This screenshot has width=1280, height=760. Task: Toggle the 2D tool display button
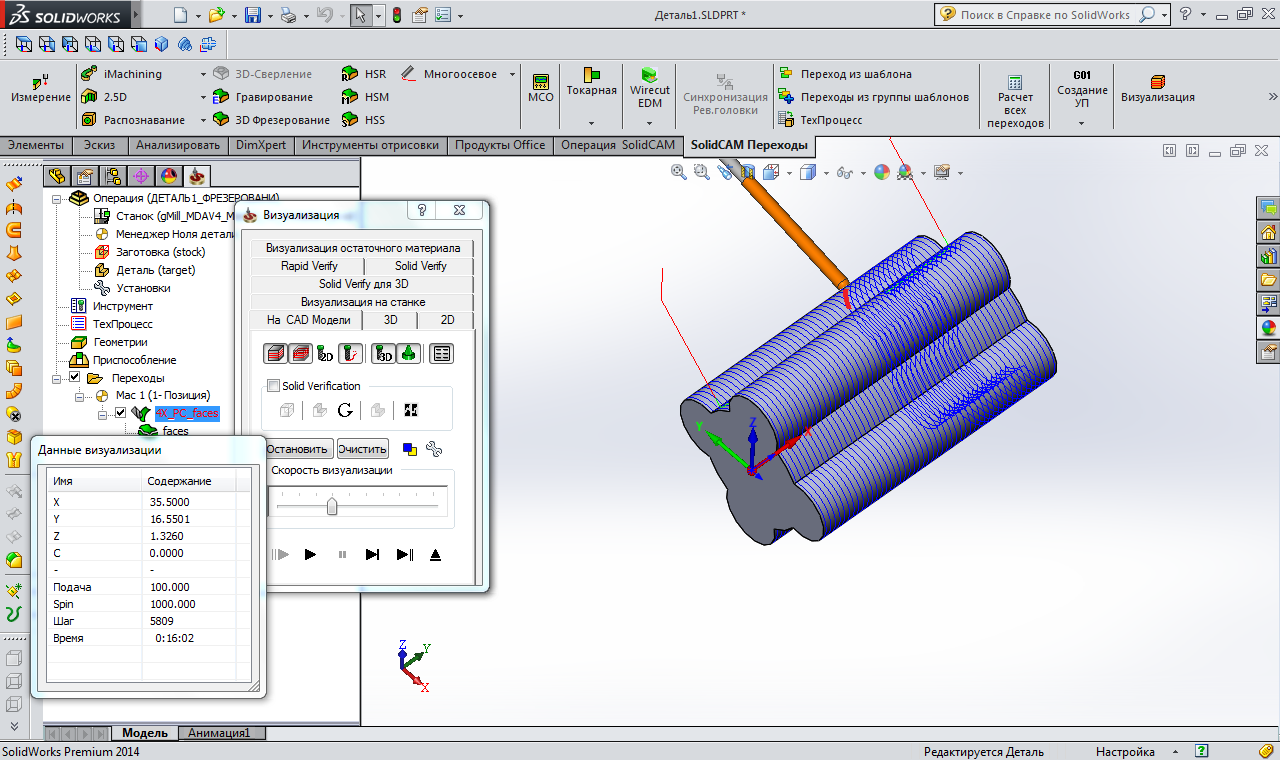pyautogui.click(x=325, y=353)
